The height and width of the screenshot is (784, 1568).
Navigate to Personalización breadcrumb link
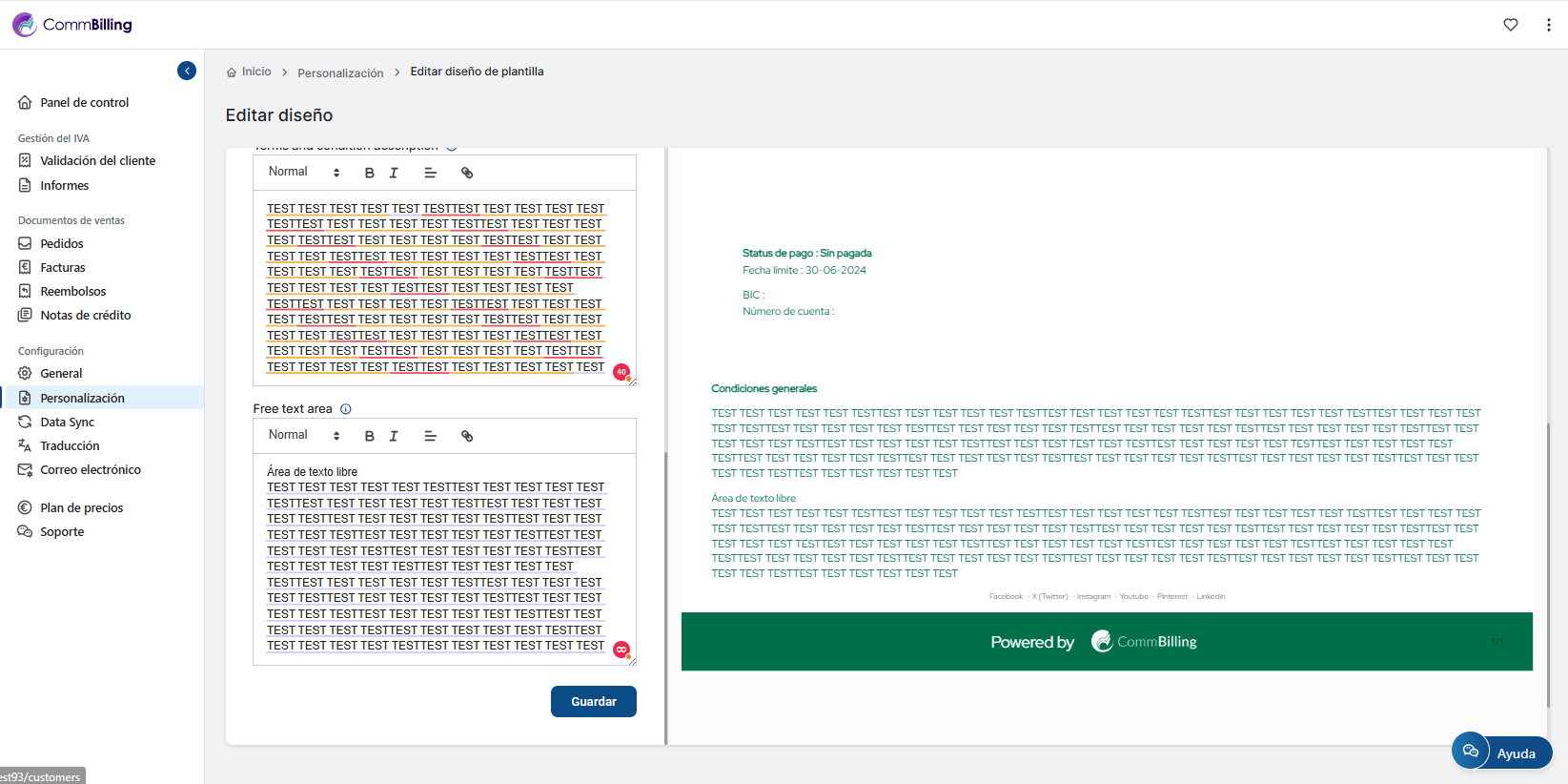click(340, 72)
